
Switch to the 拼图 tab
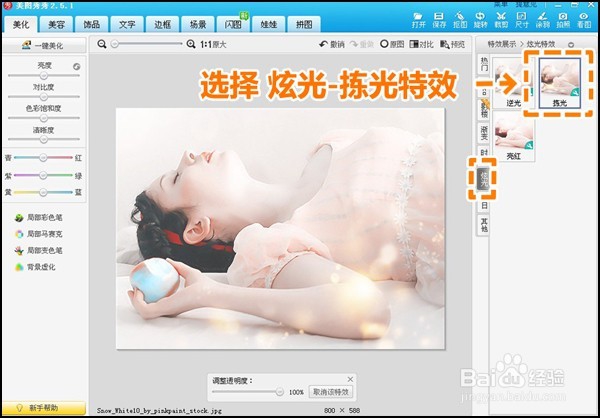[304, 24]
